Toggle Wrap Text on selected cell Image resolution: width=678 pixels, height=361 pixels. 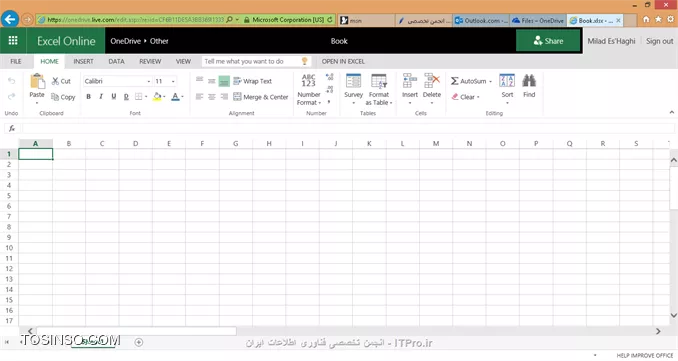[x=253, y=81]
